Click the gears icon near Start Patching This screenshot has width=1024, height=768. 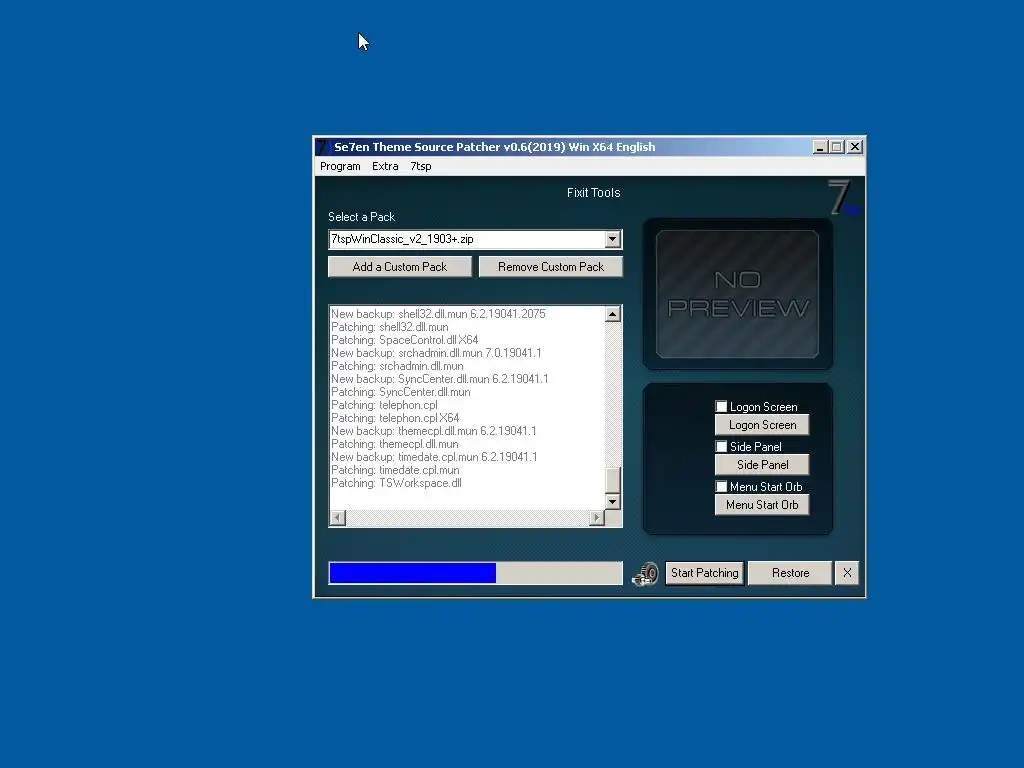[x=645, y=573]
